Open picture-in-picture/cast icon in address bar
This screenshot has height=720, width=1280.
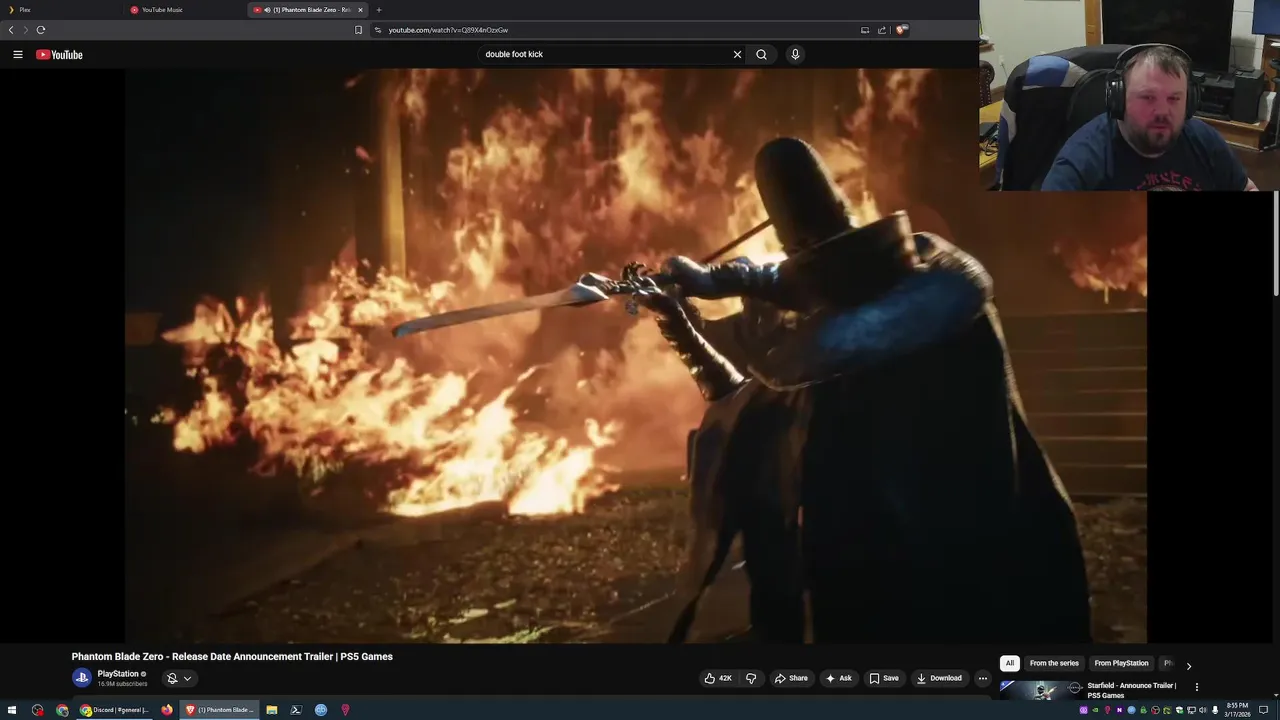[x=865, y=30]
